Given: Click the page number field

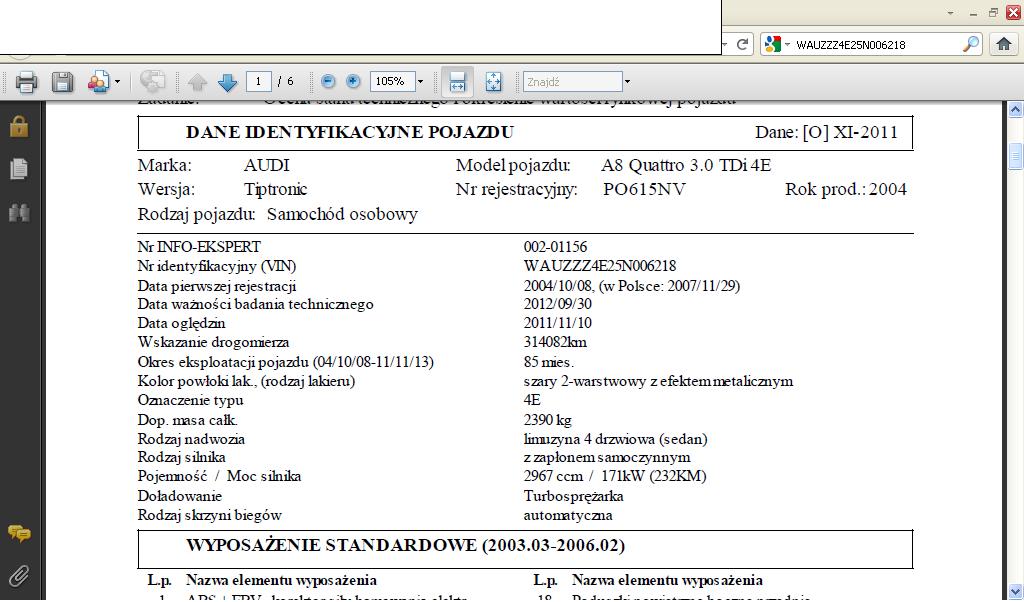Looking at the screenshot, I should [x=259, y=82].
